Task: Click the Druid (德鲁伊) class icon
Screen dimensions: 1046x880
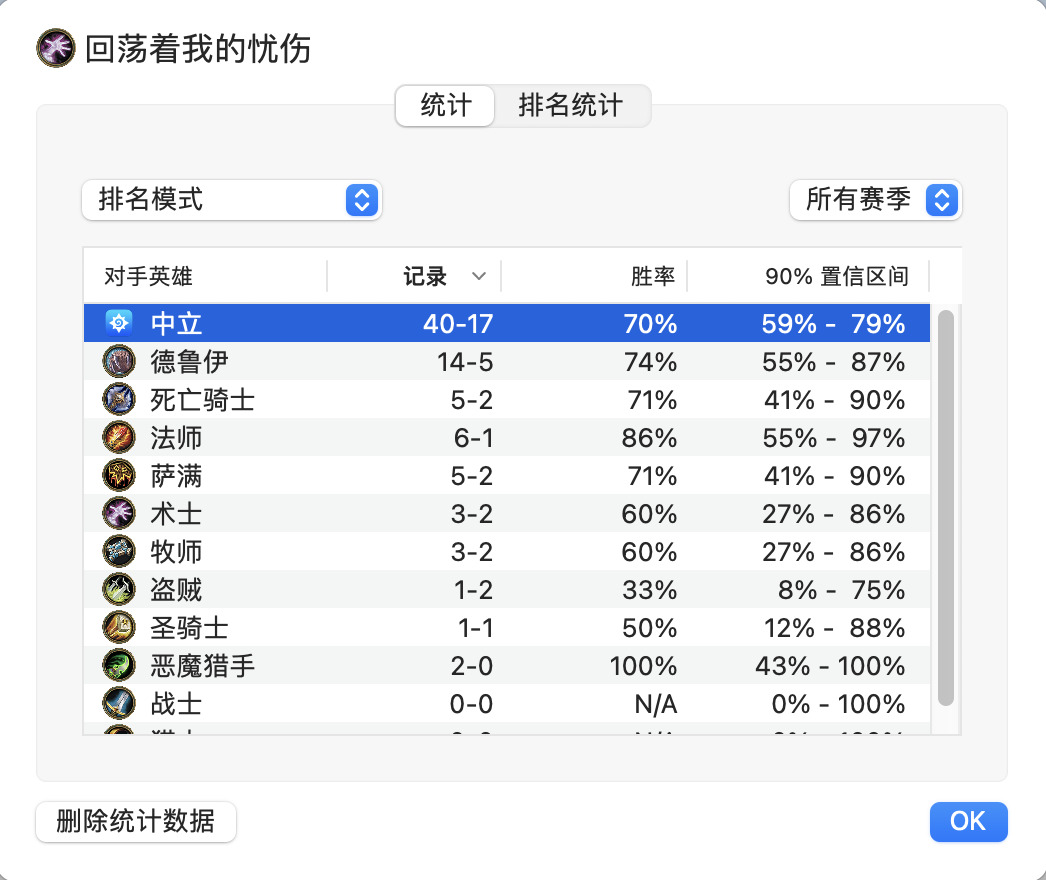Action: pos(119,362)
